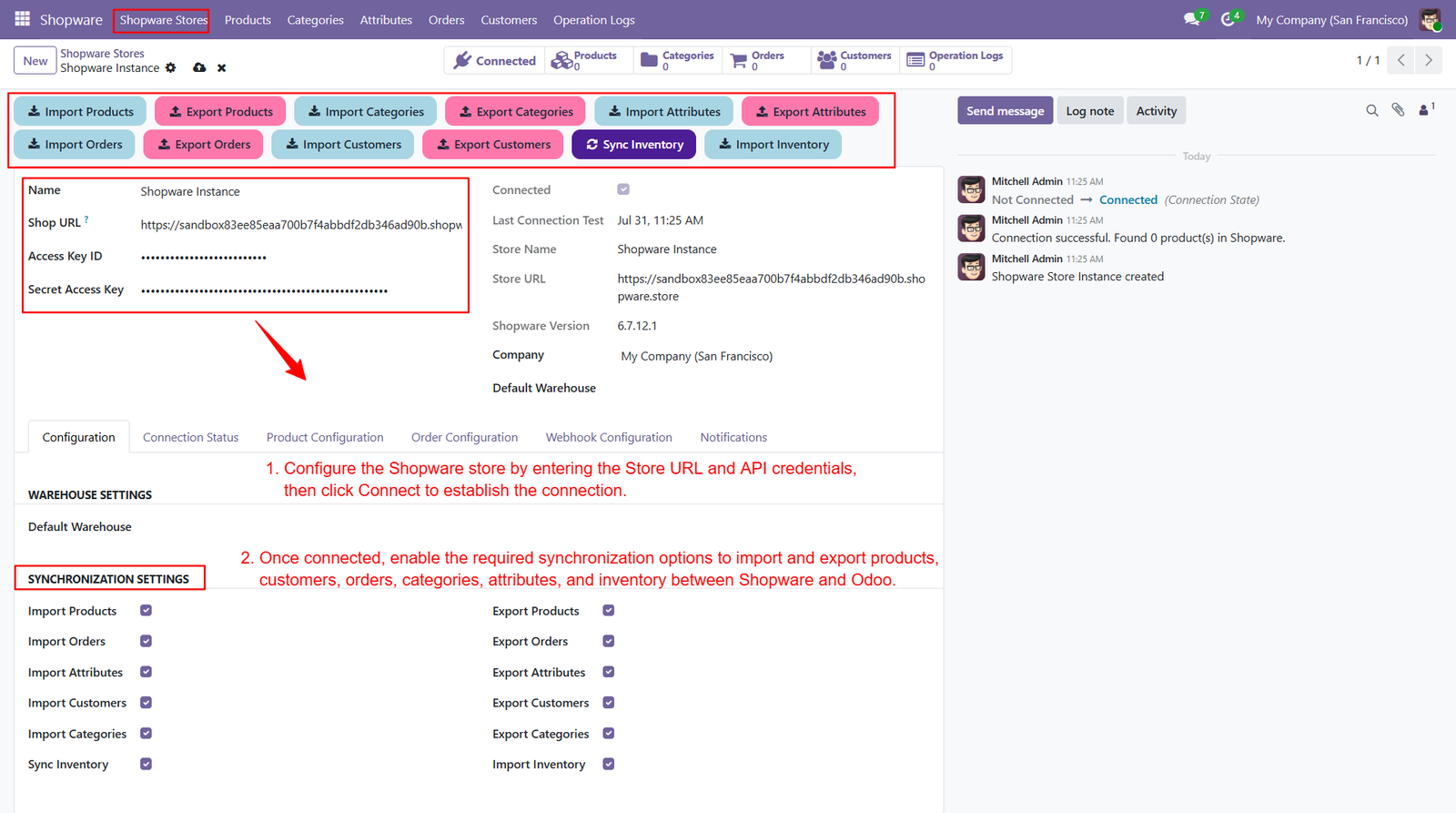Open the Customers stat button
This screenshot has height=813, width=1456.
click(855, 60)
